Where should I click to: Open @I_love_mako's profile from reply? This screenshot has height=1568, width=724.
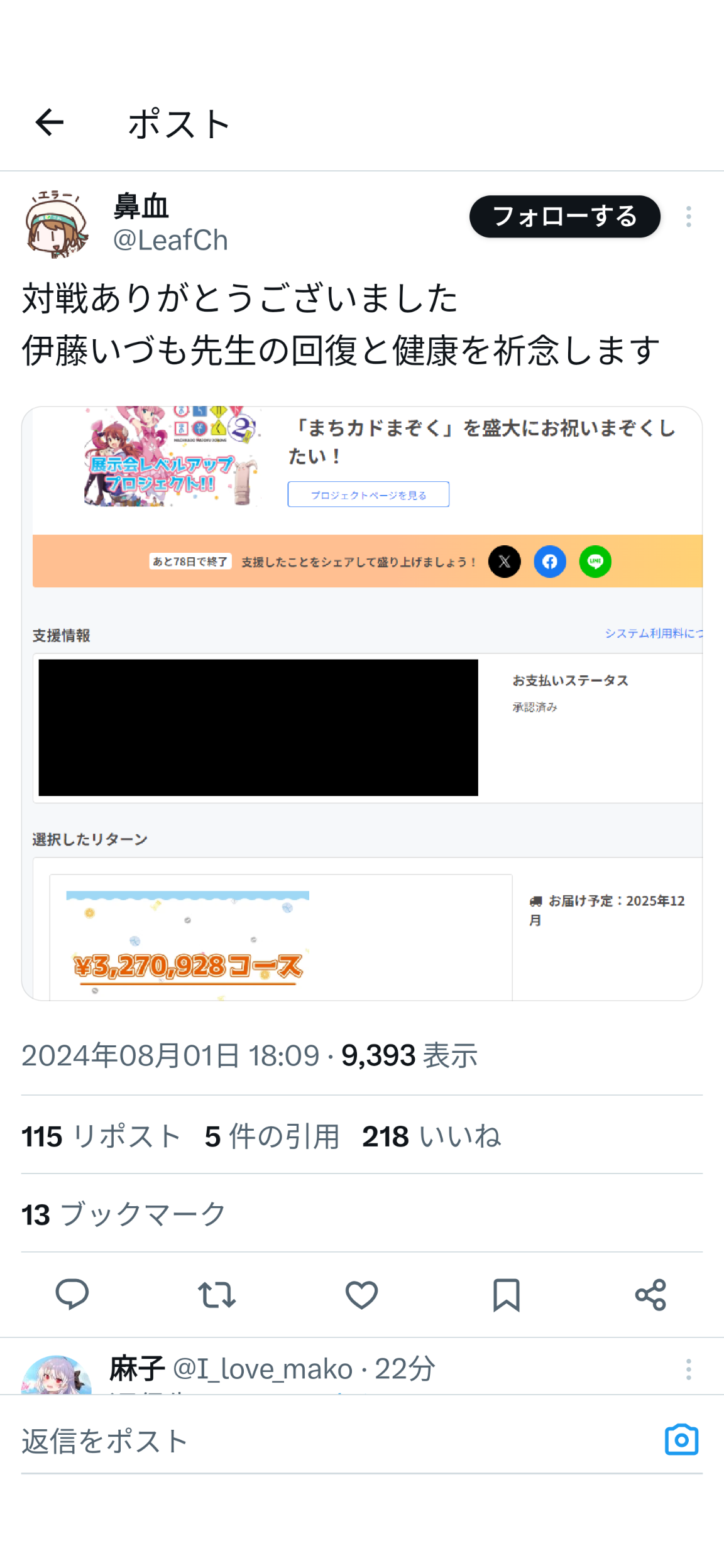(263, 1369)
